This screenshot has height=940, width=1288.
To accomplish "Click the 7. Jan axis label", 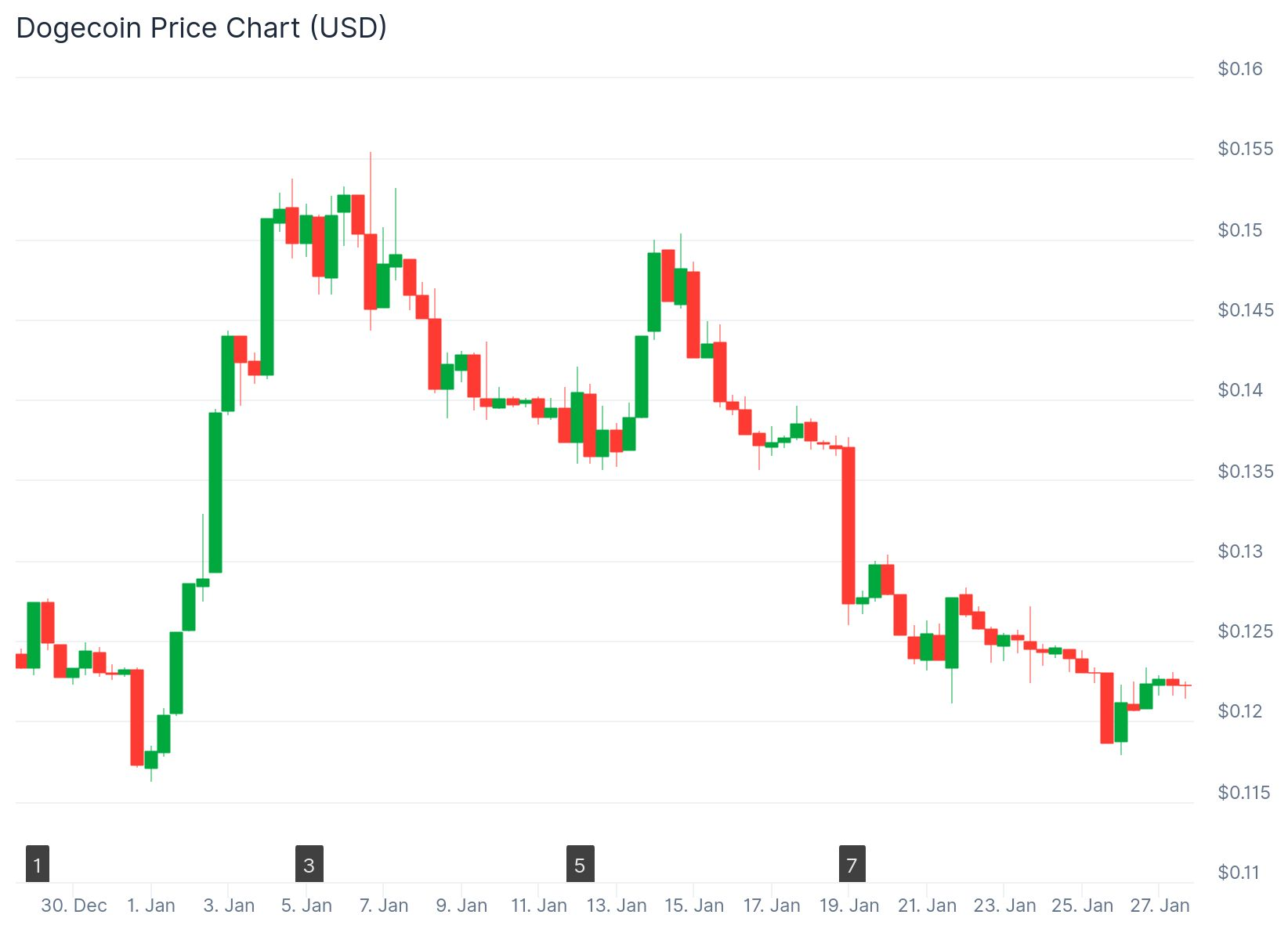I will click(x=384, y=906).
